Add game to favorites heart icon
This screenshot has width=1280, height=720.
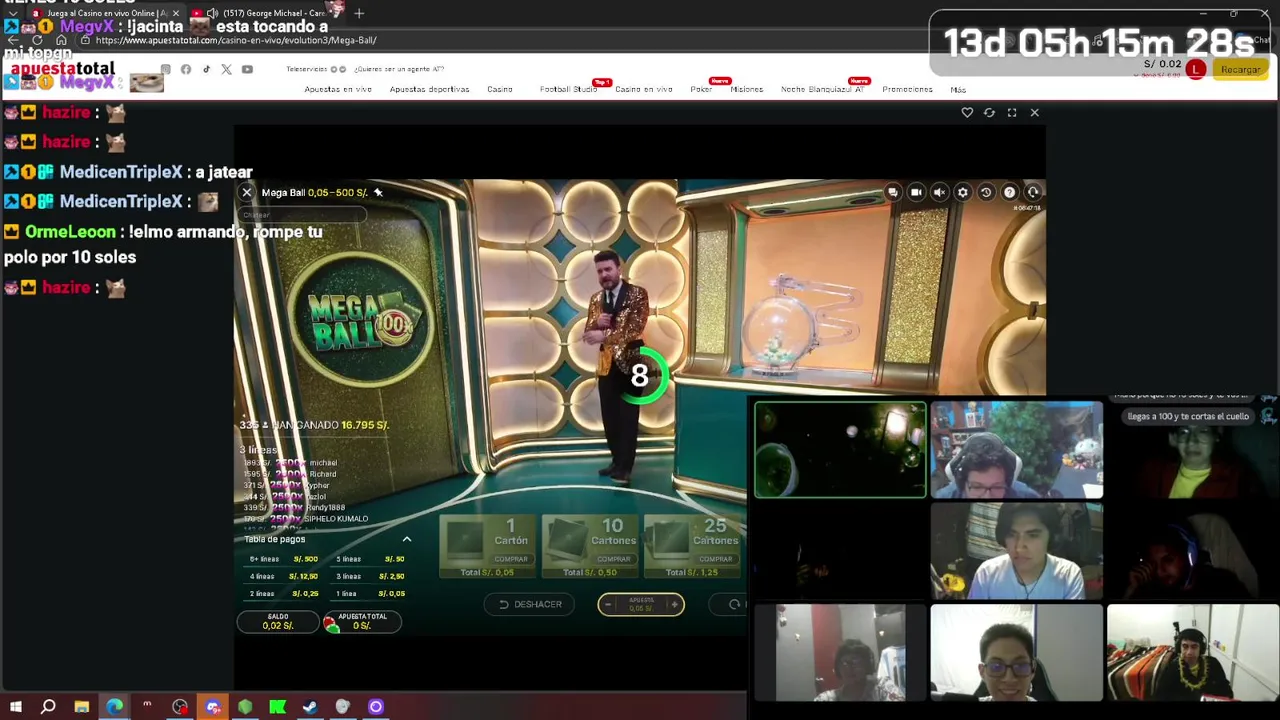[967, 113]
